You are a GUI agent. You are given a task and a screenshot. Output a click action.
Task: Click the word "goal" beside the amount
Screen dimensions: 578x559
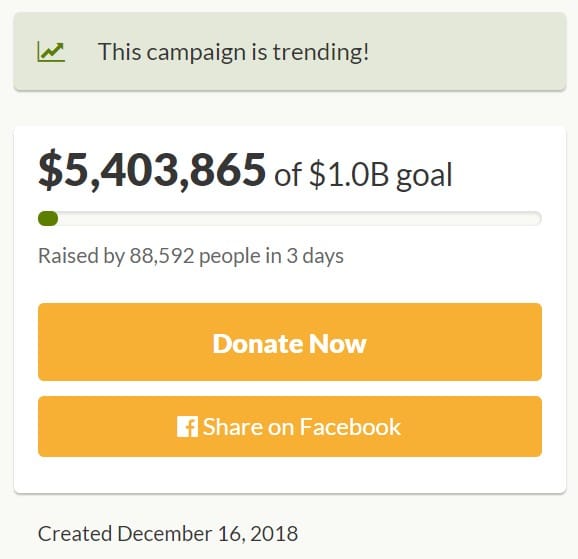point(424,176)
